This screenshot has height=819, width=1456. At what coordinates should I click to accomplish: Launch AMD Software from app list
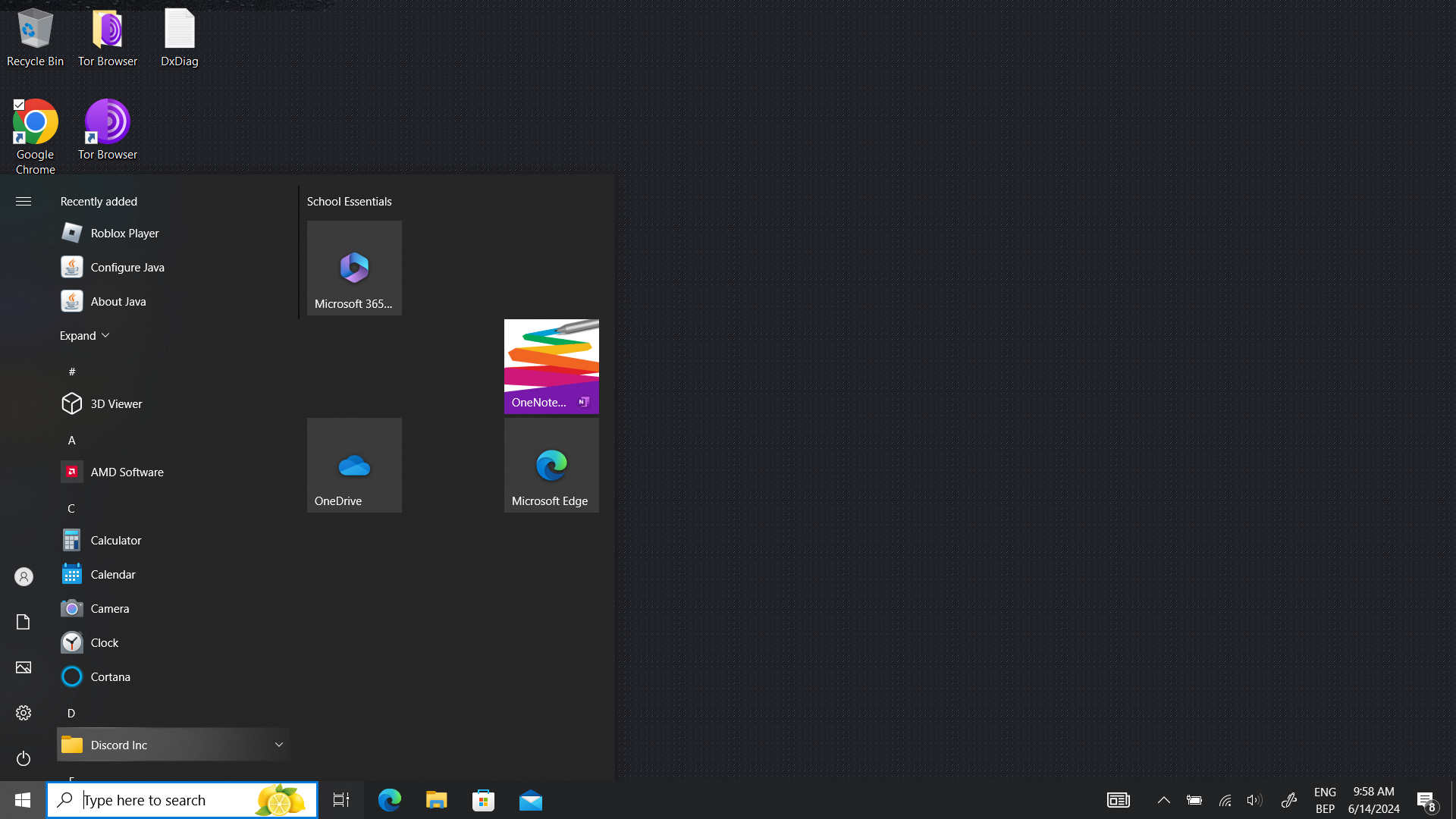[127, 472]
